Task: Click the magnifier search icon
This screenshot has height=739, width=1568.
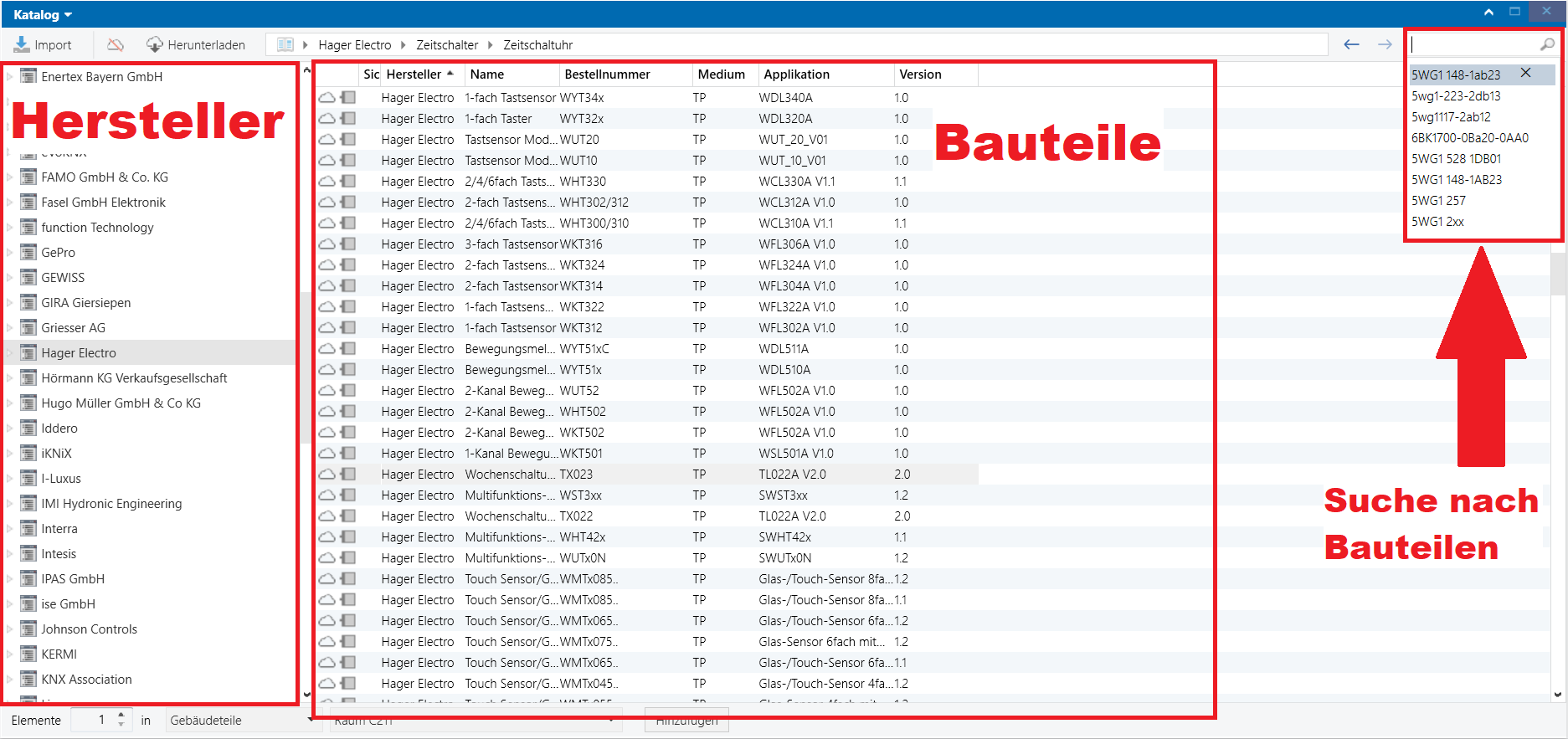Action: click(1547, 44)
